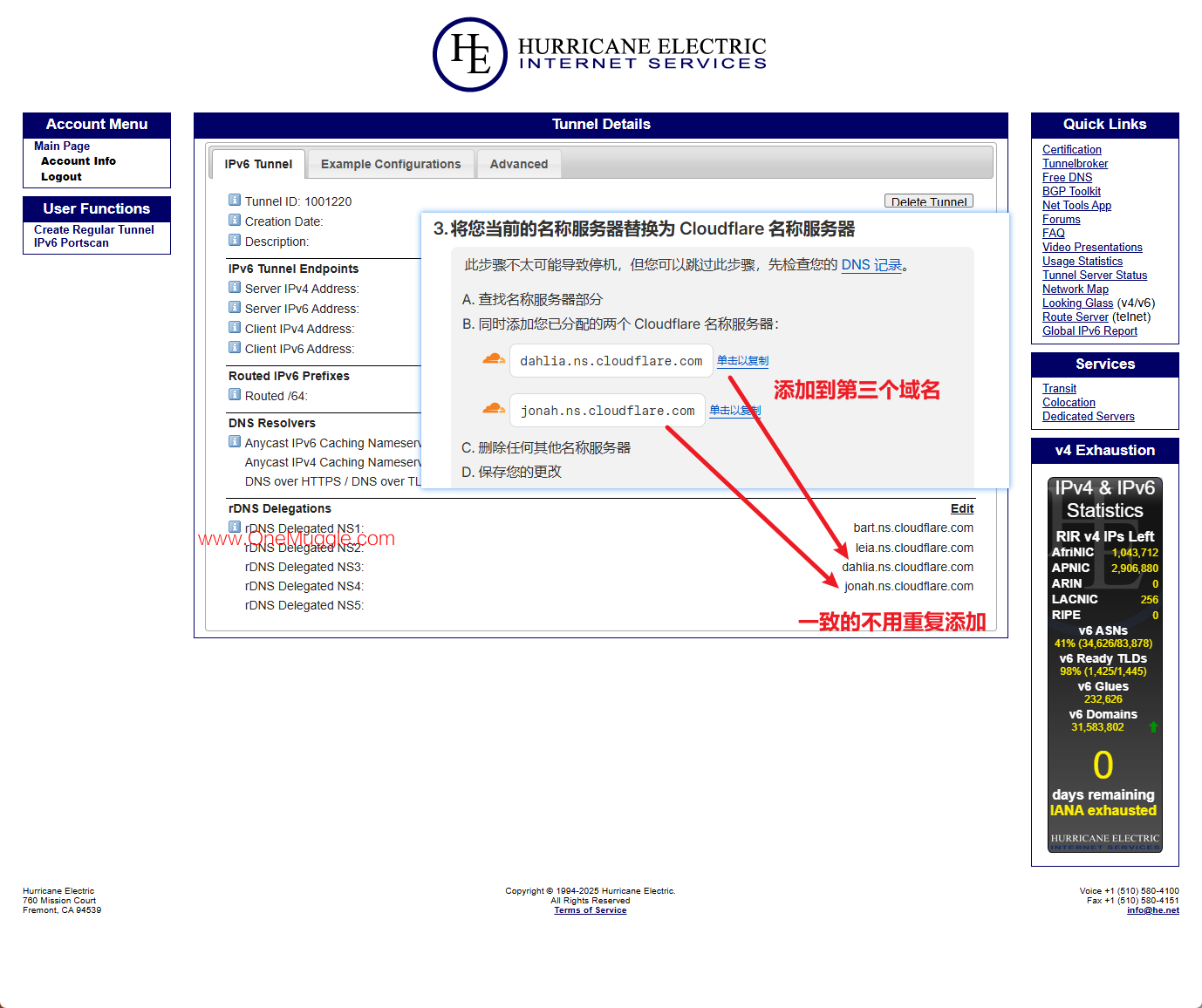Viewport: 1202px width, 1008px height.
Task: Open IPv6 Portscan under User Functions
Action: [x=72, y=243]
